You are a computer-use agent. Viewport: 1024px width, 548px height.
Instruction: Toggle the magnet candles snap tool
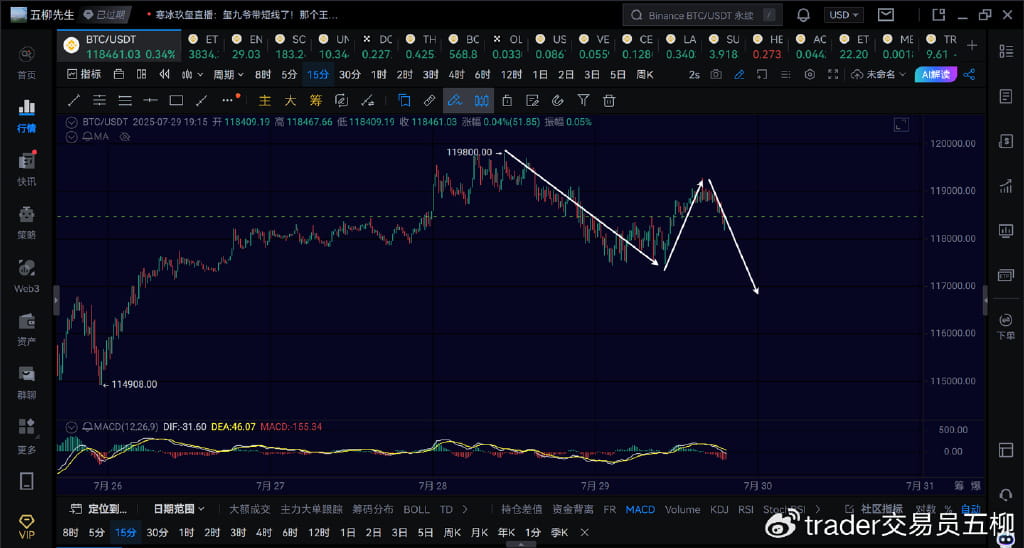[x=481, y=101]
